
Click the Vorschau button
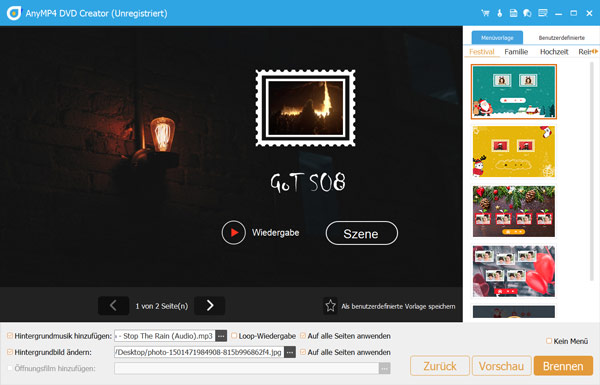pyautogui.click(x=501, y=366)
